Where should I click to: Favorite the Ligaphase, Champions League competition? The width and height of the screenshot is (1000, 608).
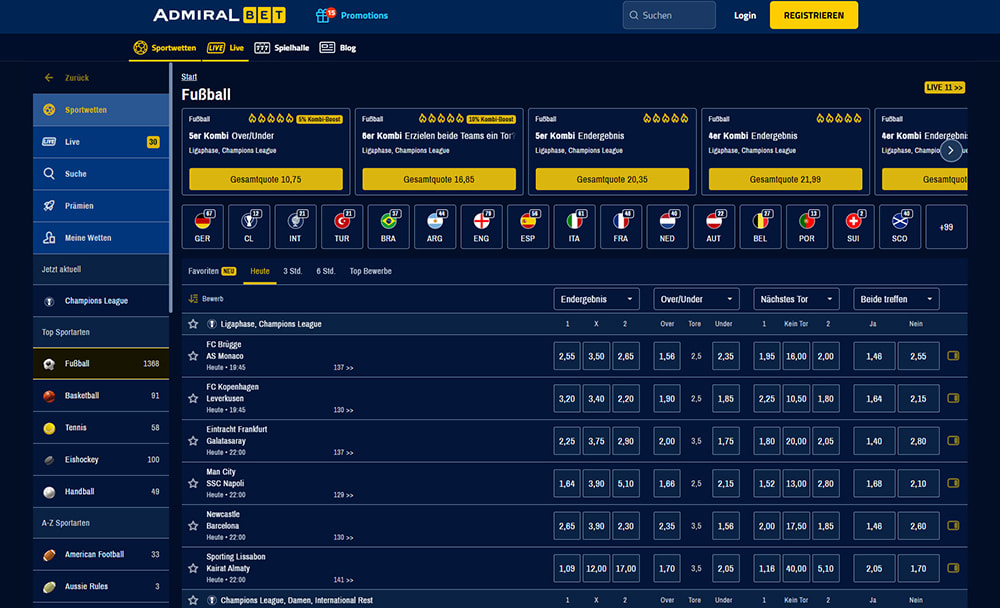[193, 324]
